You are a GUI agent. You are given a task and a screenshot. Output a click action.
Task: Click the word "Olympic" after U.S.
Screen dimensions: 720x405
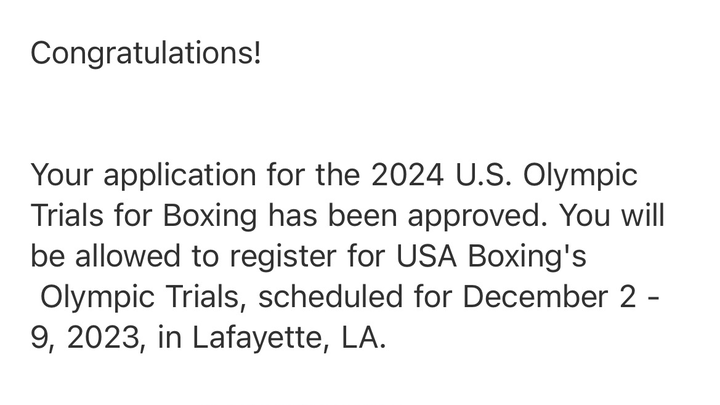(x=580, y=176)
